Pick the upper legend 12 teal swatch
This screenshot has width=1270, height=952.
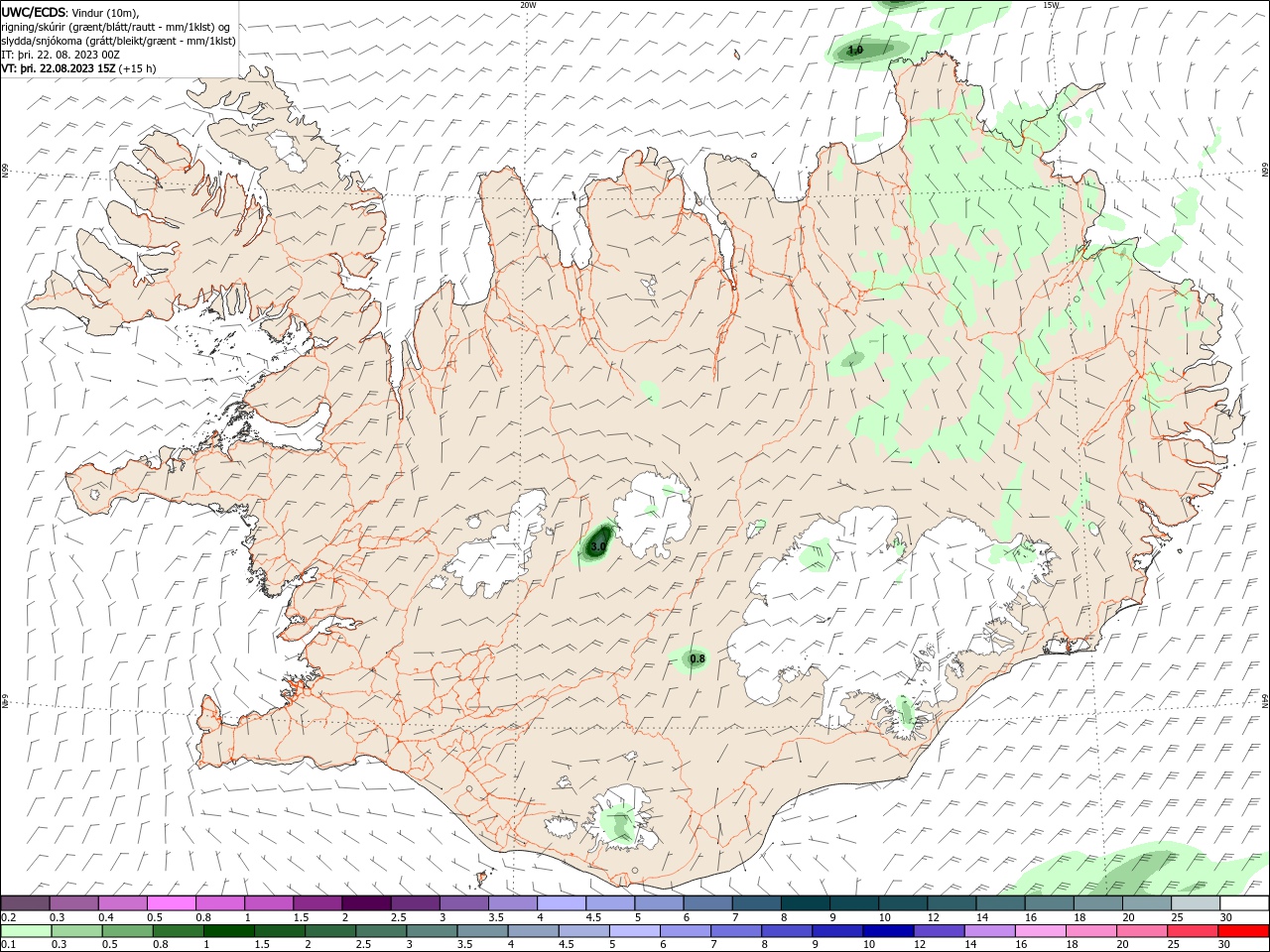coord(952,903)
